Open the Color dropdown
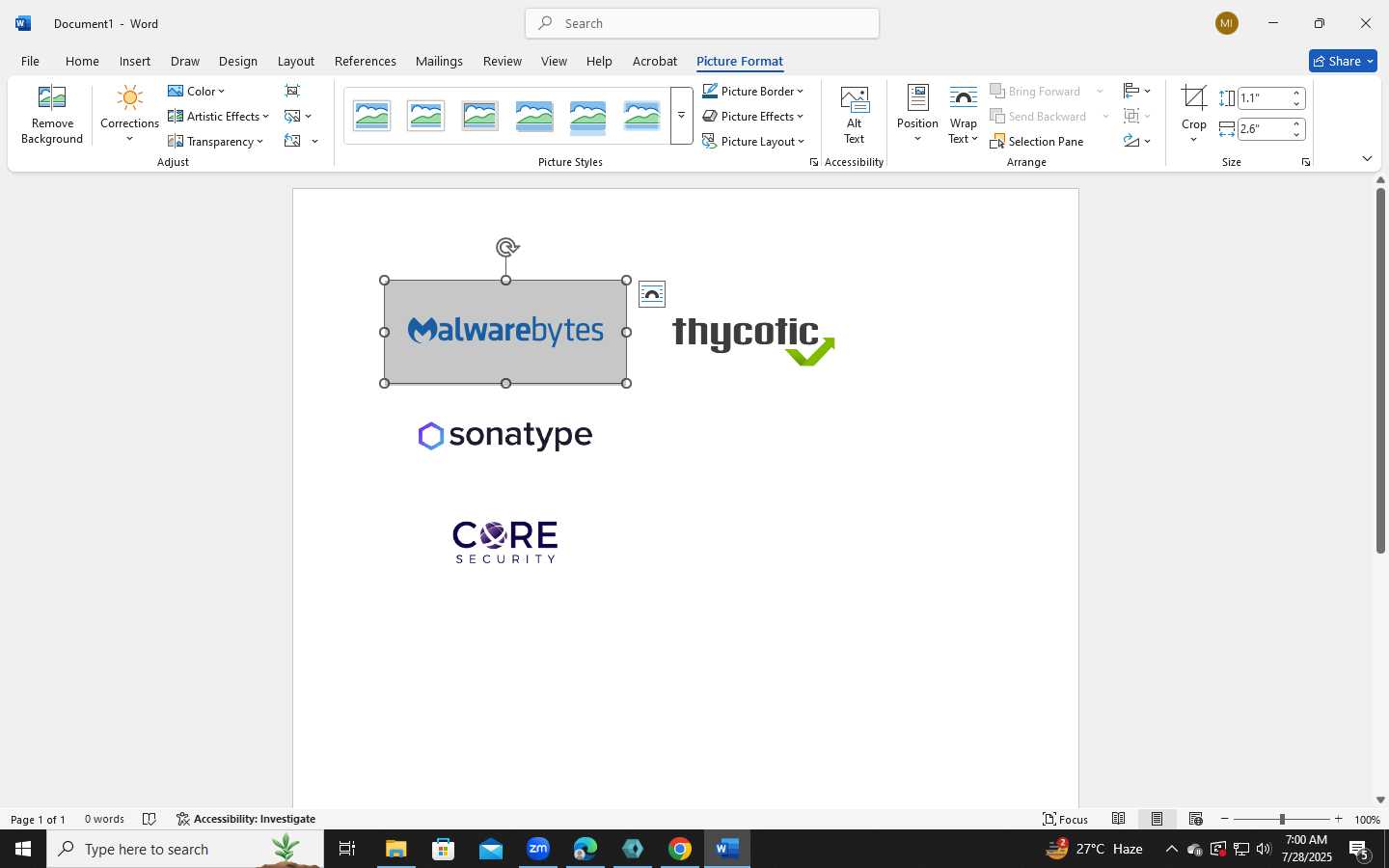The width and height of the screenshot is (1389, 868). 196,91
